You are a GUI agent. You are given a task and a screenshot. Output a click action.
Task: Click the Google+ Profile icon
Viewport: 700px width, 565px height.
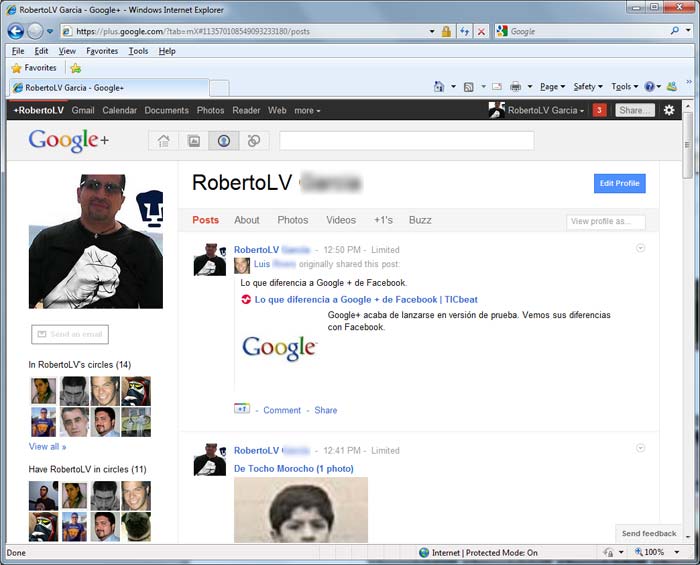[x=224, y=141]
